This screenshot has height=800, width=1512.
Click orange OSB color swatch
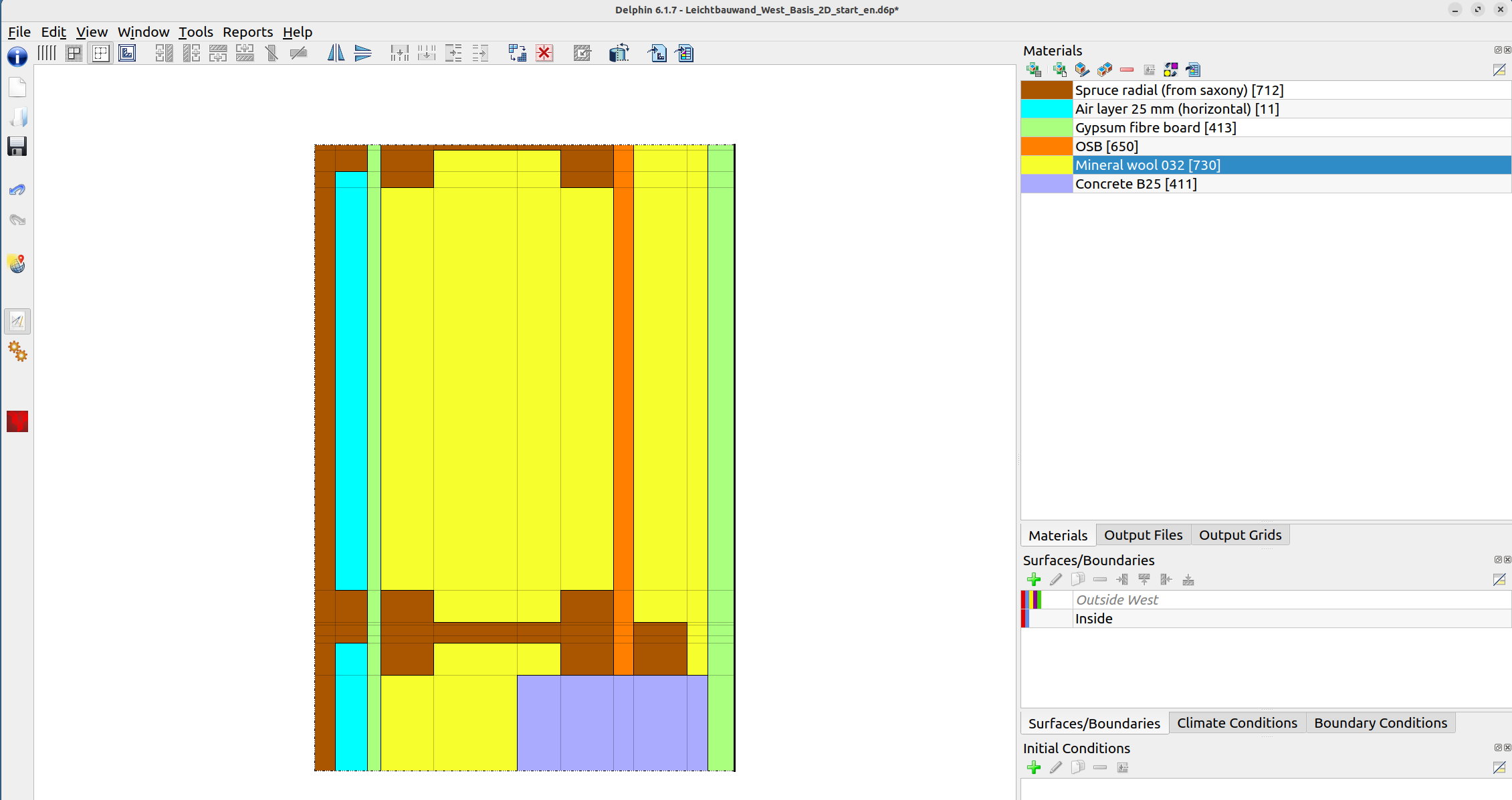[1047, 146]
